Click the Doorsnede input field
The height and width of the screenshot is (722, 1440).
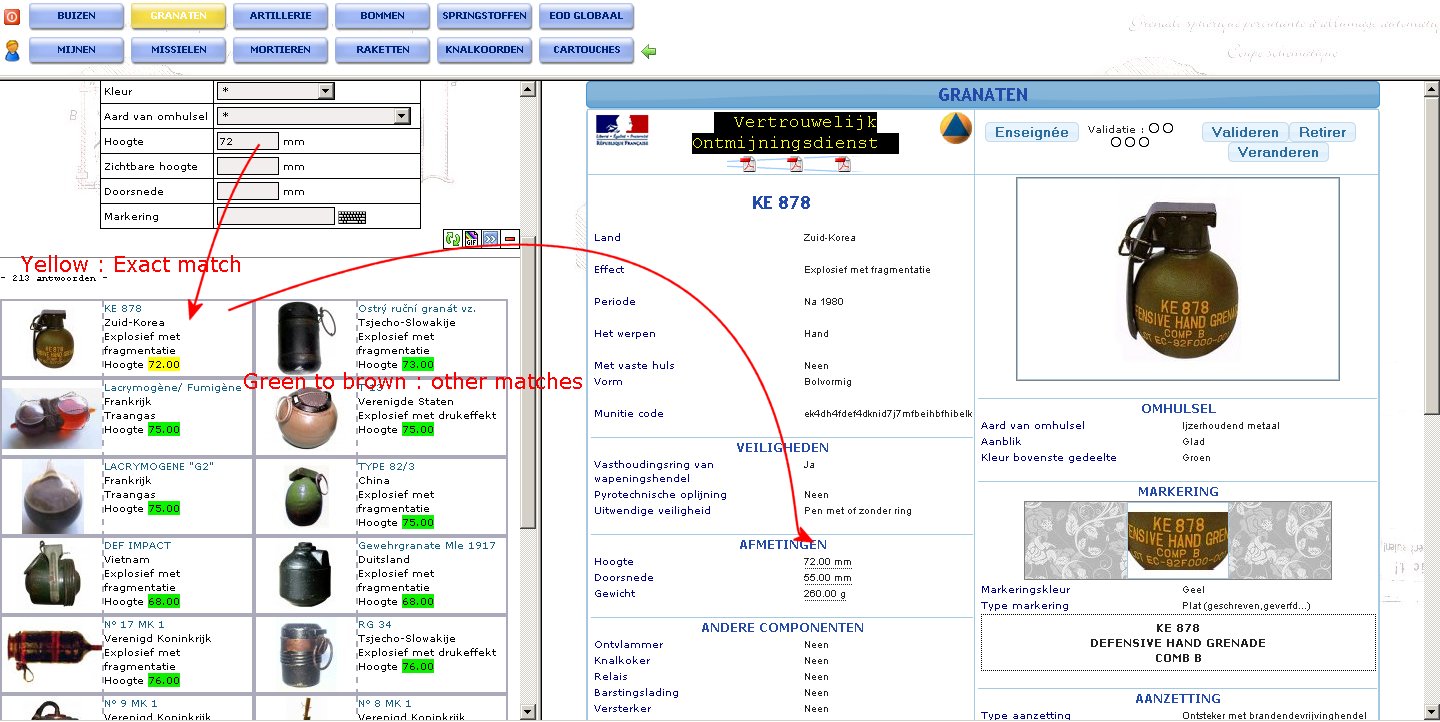pyautogui.click(x=247, y=191)
